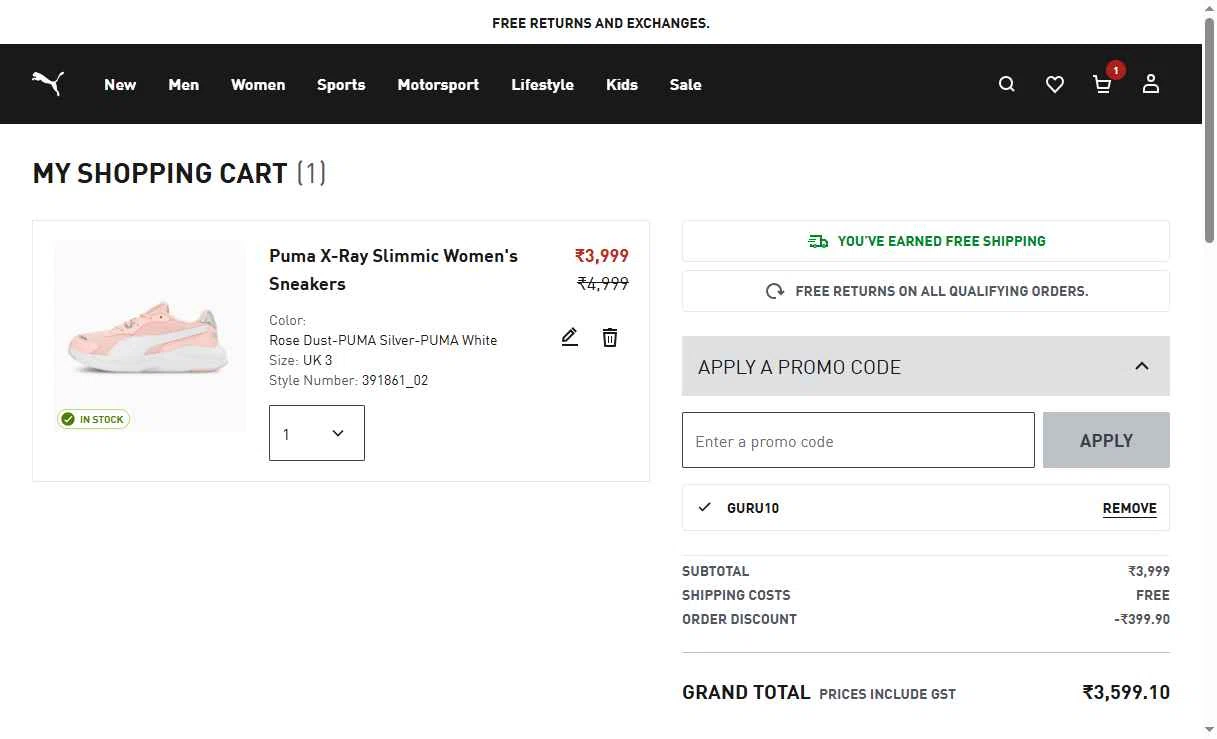This screenshot has width=1217, height=739.
Task: Collapse the Apply a Promo Code section
Action: tap(1142, 366)
